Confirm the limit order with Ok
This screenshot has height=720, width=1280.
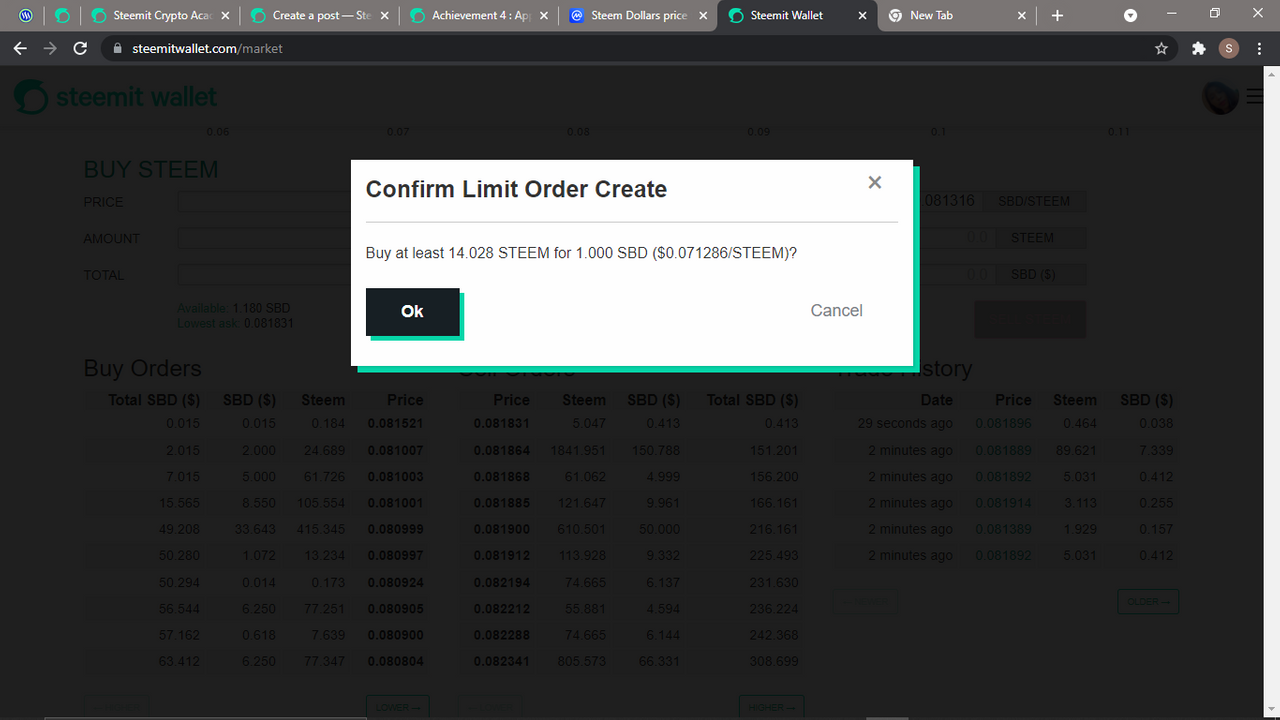click(x=412, y=312)
